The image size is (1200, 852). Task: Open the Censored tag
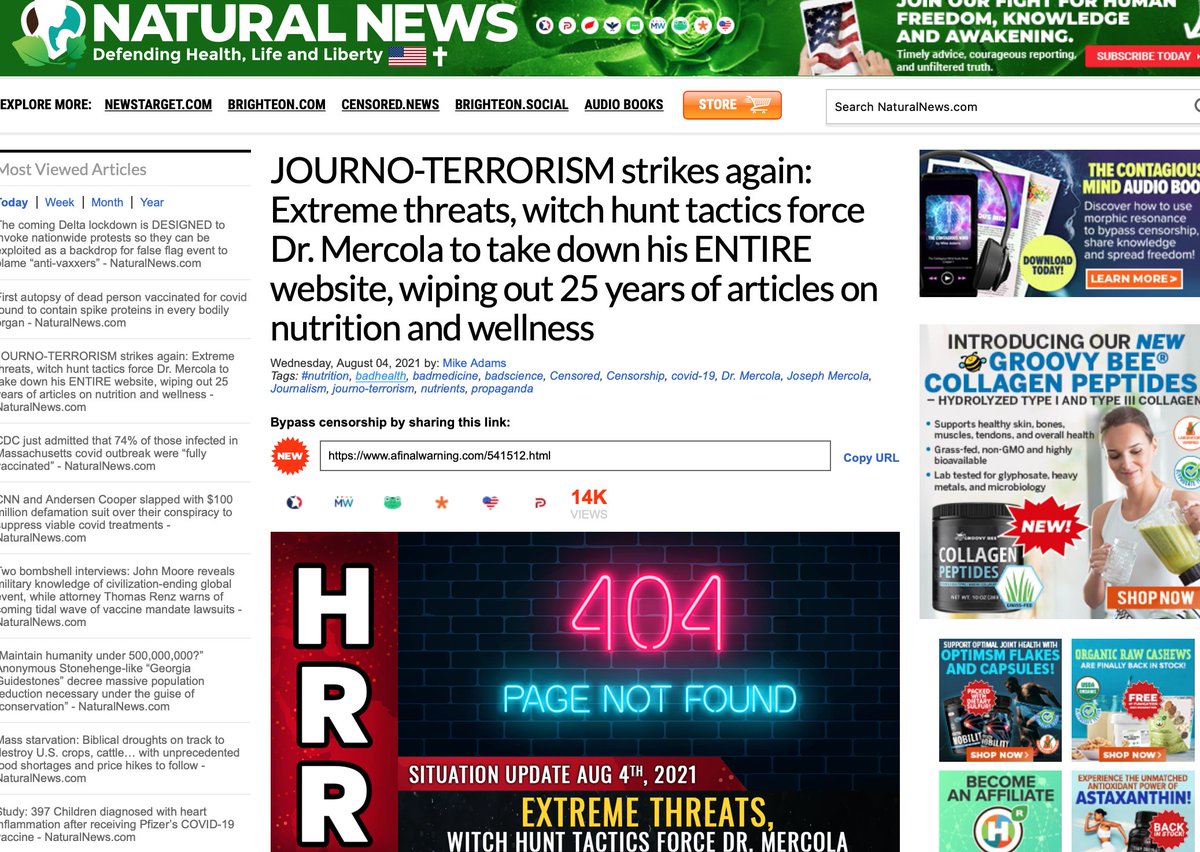pyautogui.click(x=575, y=376)
